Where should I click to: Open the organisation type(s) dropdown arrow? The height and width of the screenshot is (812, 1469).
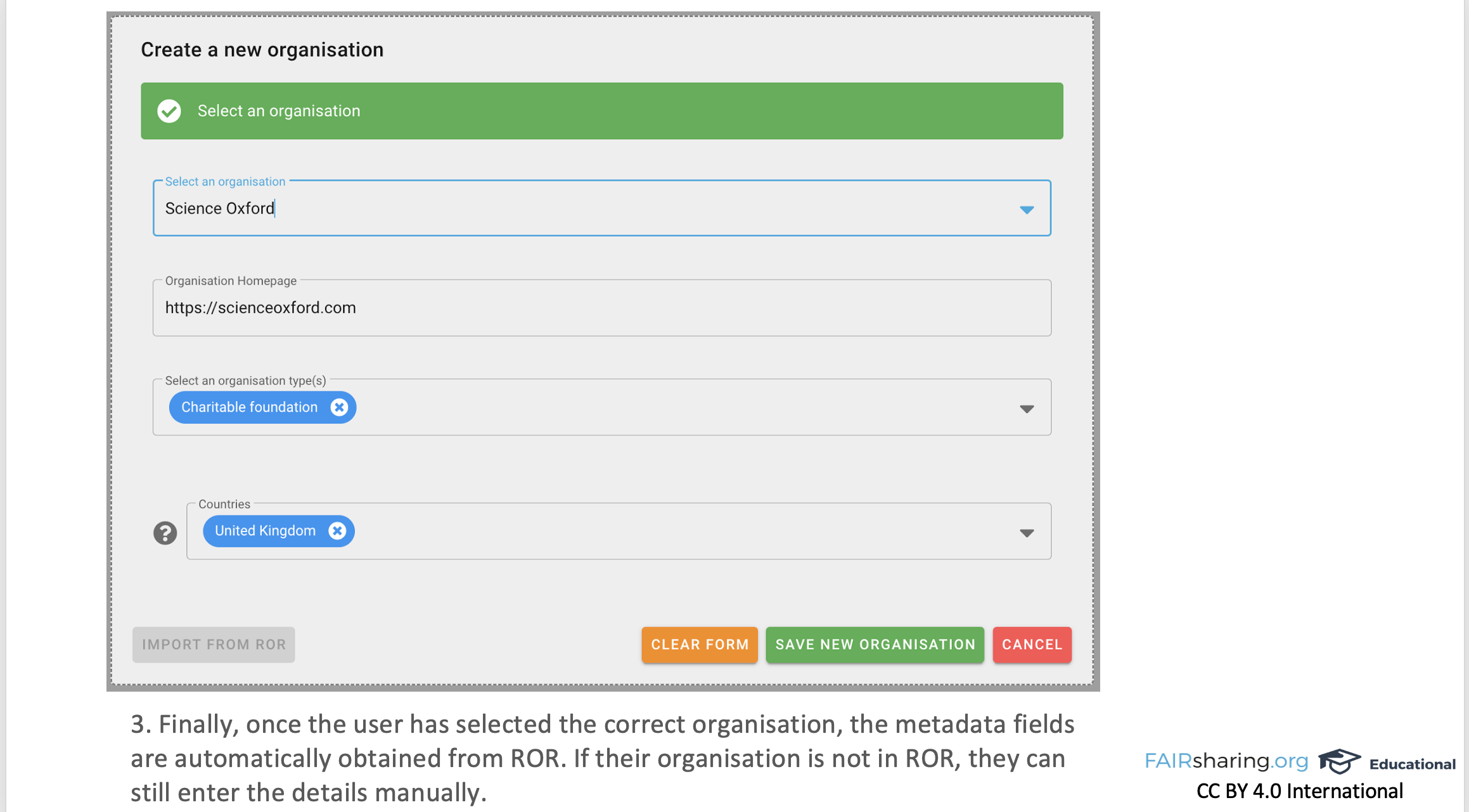1026,409
